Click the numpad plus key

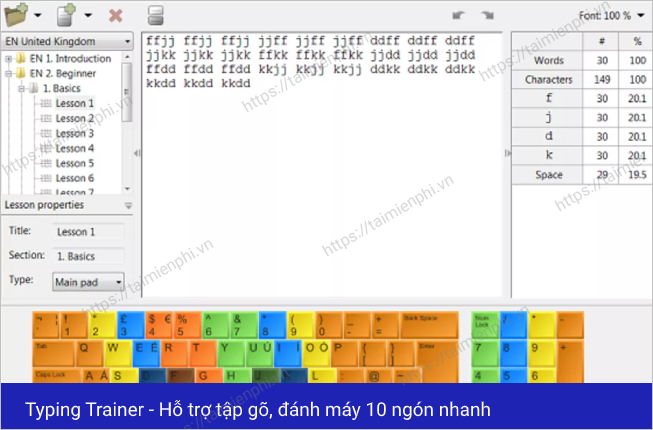click(x=570, y=360)
